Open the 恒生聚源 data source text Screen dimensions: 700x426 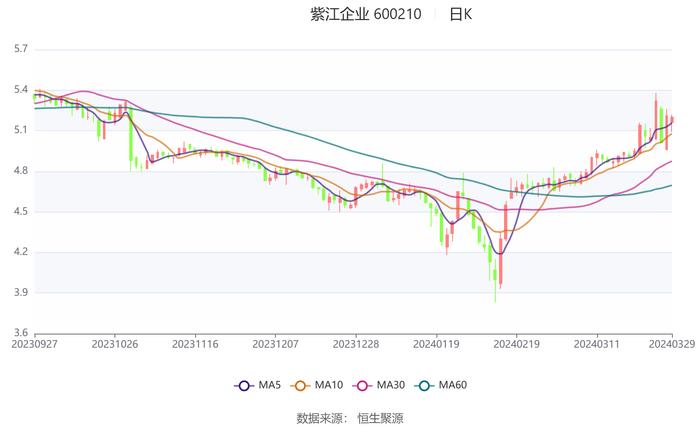click(x=380, y=418)
